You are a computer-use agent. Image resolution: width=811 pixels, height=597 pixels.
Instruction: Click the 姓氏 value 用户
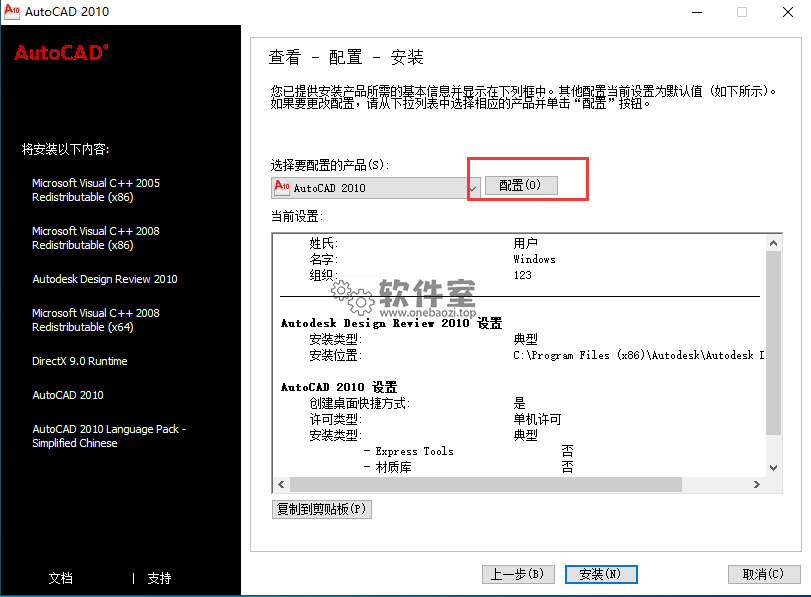coord(525,243)
